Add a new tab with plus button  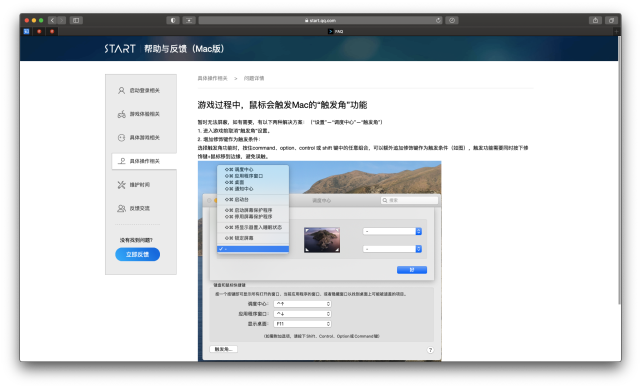(616, 31)
